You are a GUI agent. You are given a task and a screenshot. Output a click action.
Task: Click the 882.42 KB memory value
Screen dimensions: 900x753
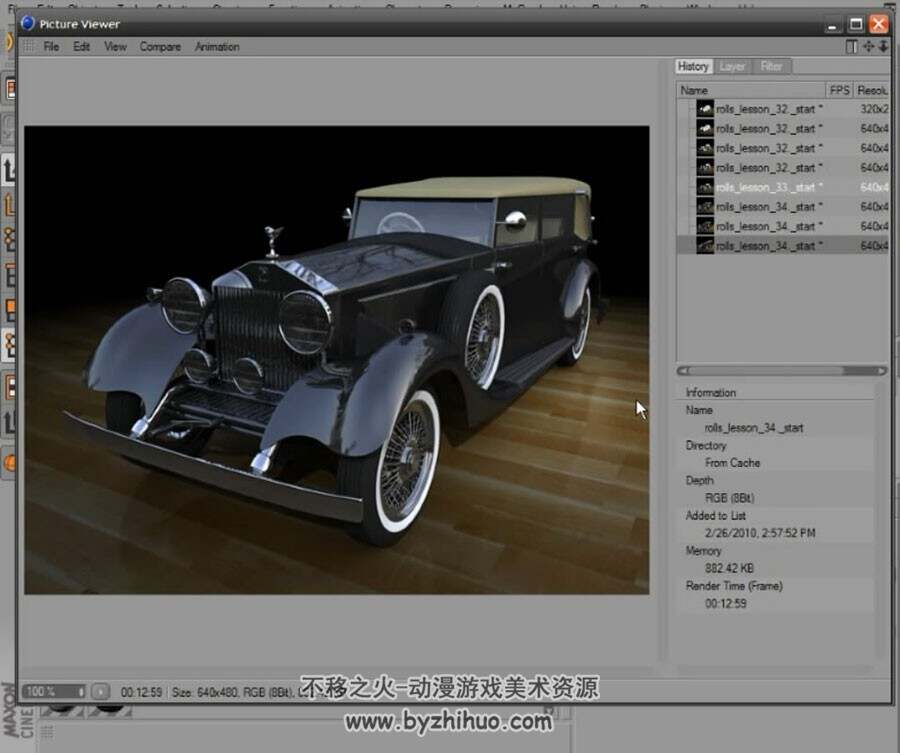pyautogui.click(x=729, y=568)
